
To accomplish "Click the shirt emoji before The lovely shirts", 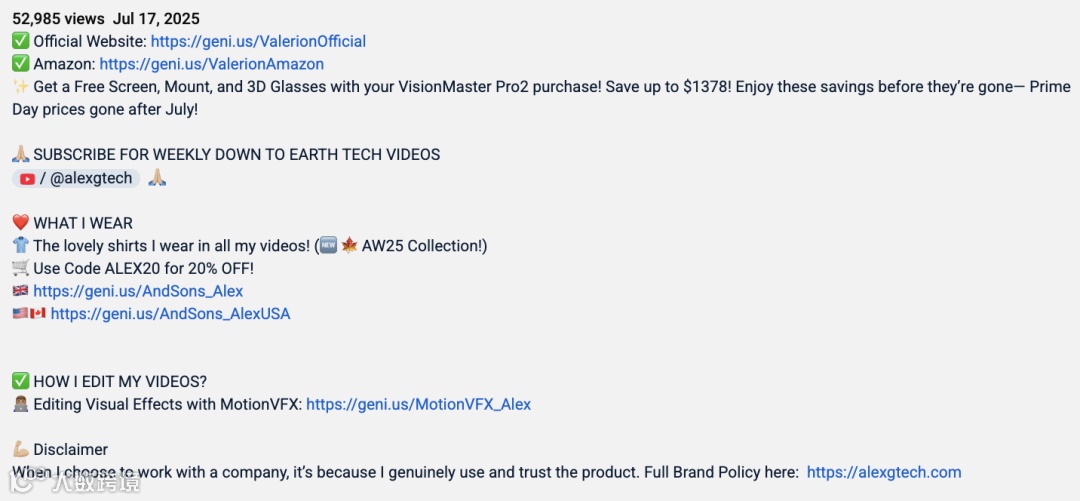I will [x=21, y=245].
